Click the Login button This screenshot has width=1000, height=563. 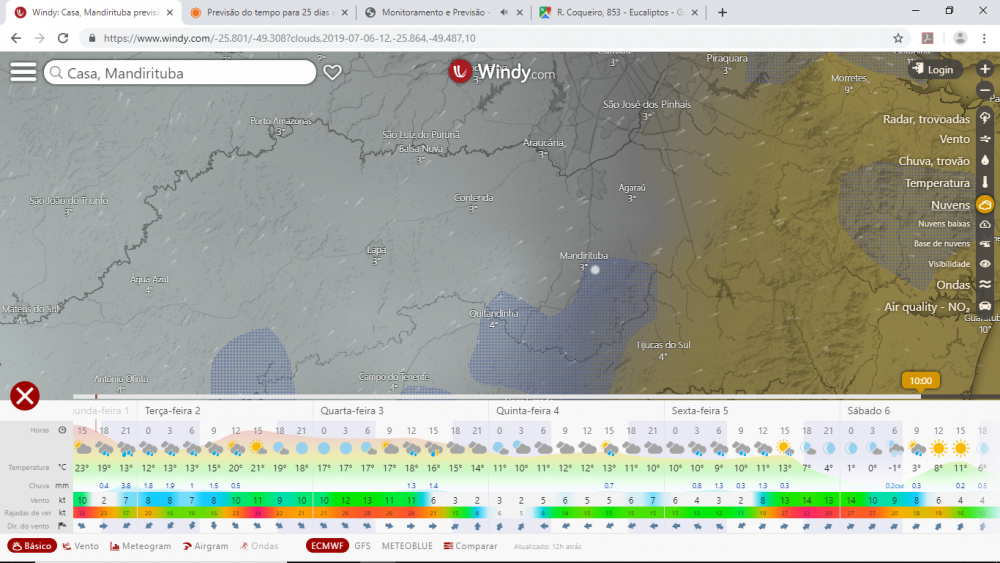pos(933,70)
